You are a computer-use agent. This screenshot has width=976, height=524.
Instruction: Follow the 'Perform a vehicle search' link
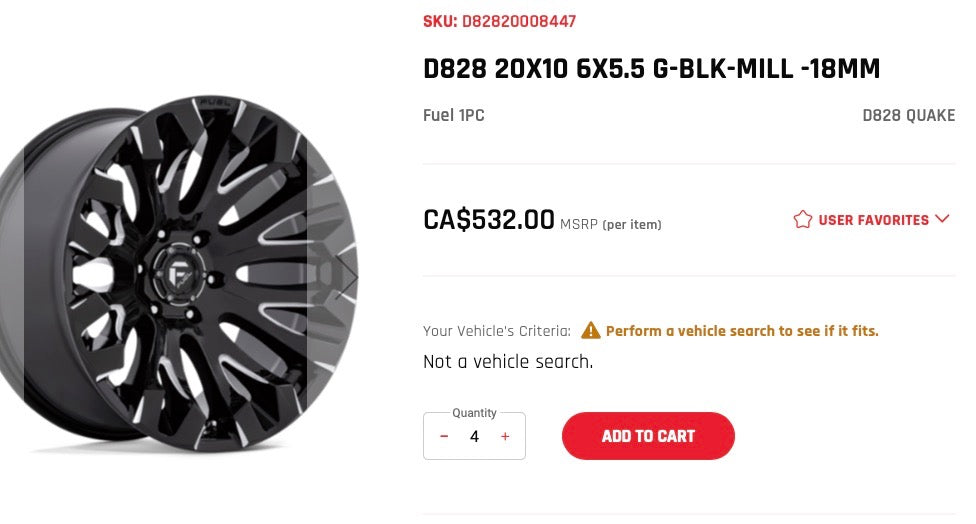741,331
